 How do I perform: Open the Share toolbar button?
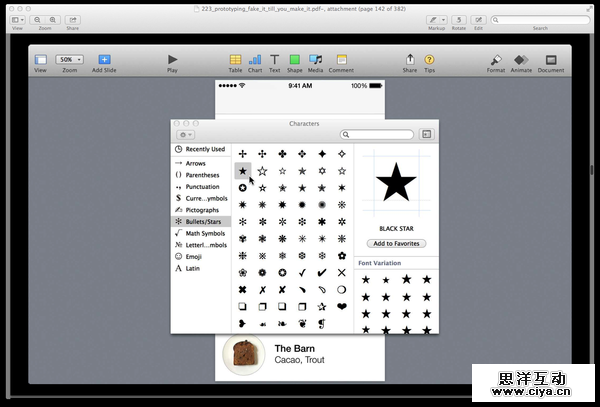tap(410, 61)
